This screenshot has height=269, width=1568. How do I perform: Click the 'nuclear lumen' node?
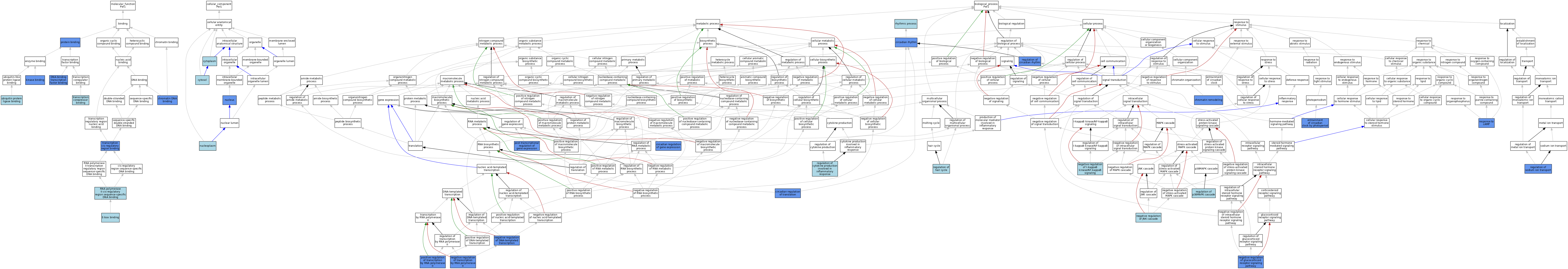click(229, 123)
